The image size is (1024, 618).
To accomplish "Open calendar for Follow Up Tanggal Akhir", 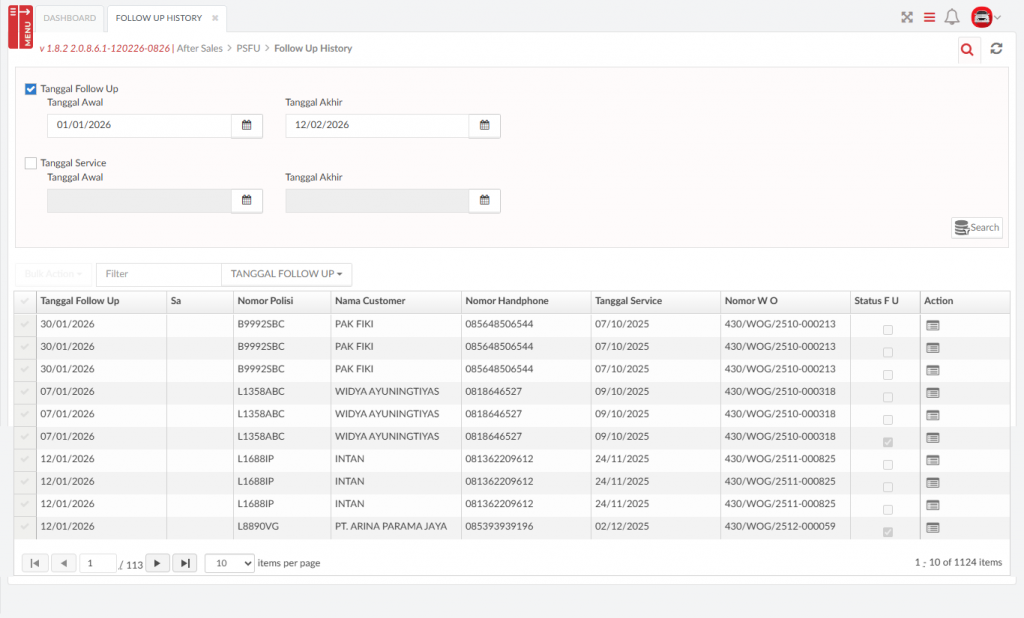I will pos(485,125).
